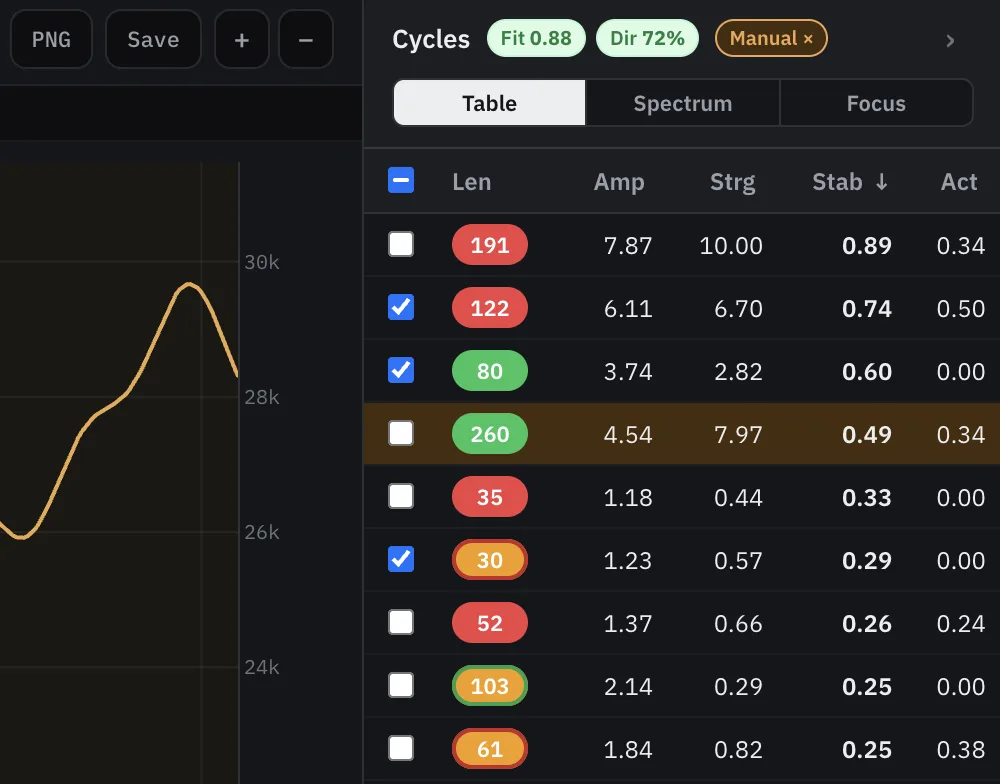This screenshot has width=1000, height=784.
Task: Sort by the Amp column header
Action: pyautogui.click(x=619, y=182)
